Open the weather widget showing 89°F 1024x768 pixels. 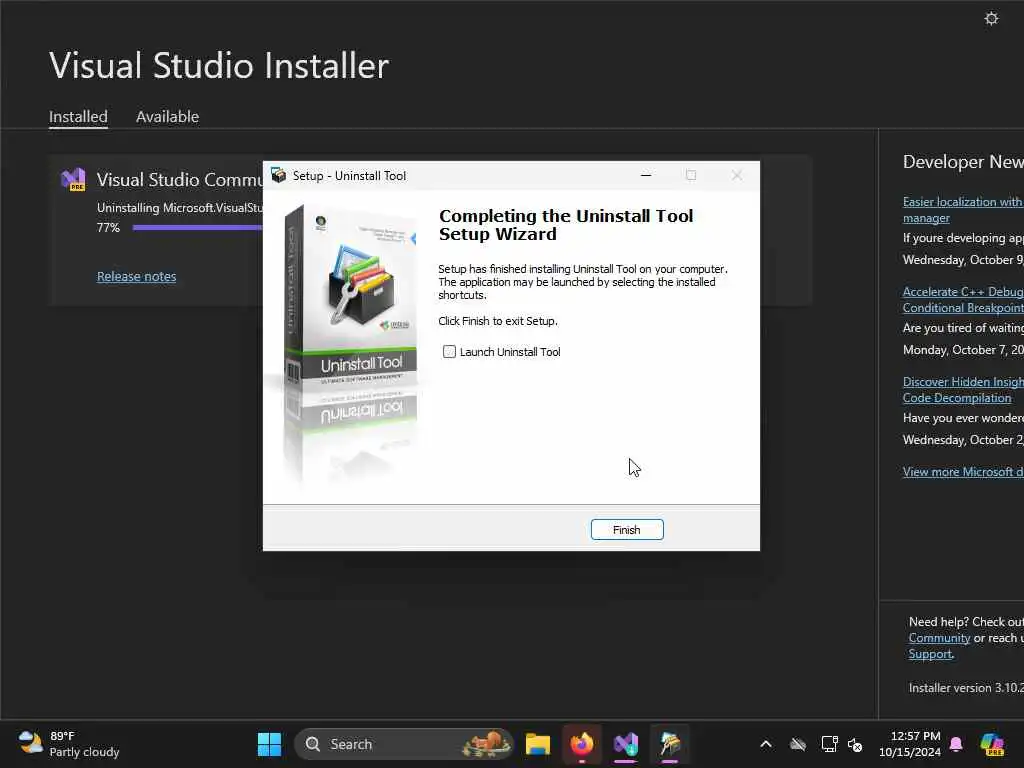coord(69,744)
